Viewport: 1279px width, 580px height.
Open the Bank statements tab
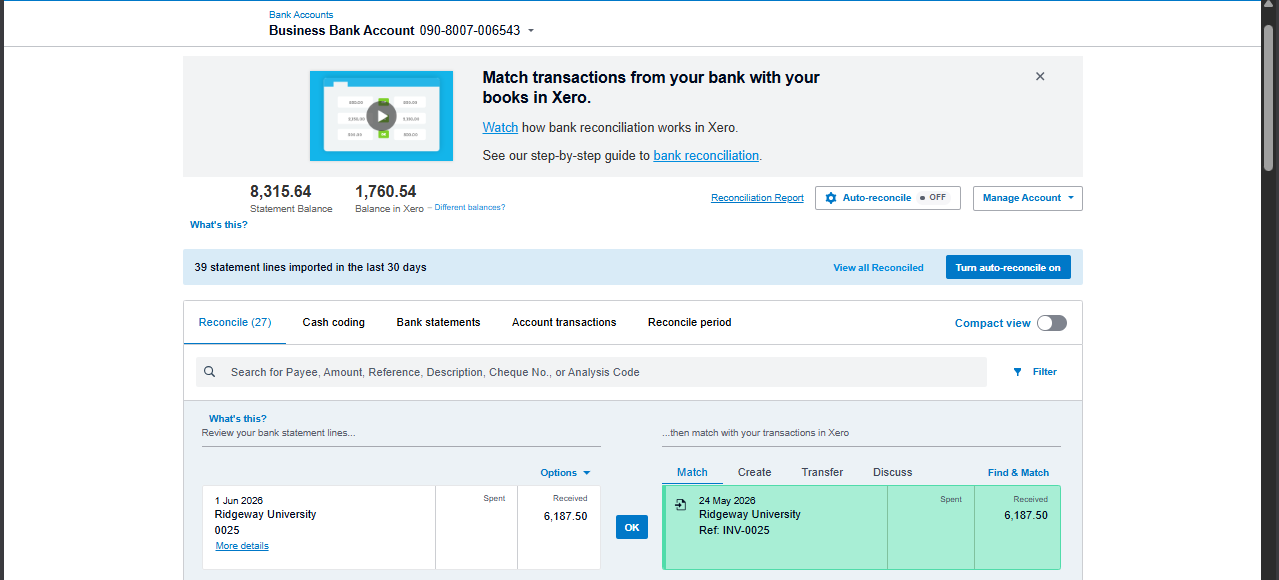point(438,322)
